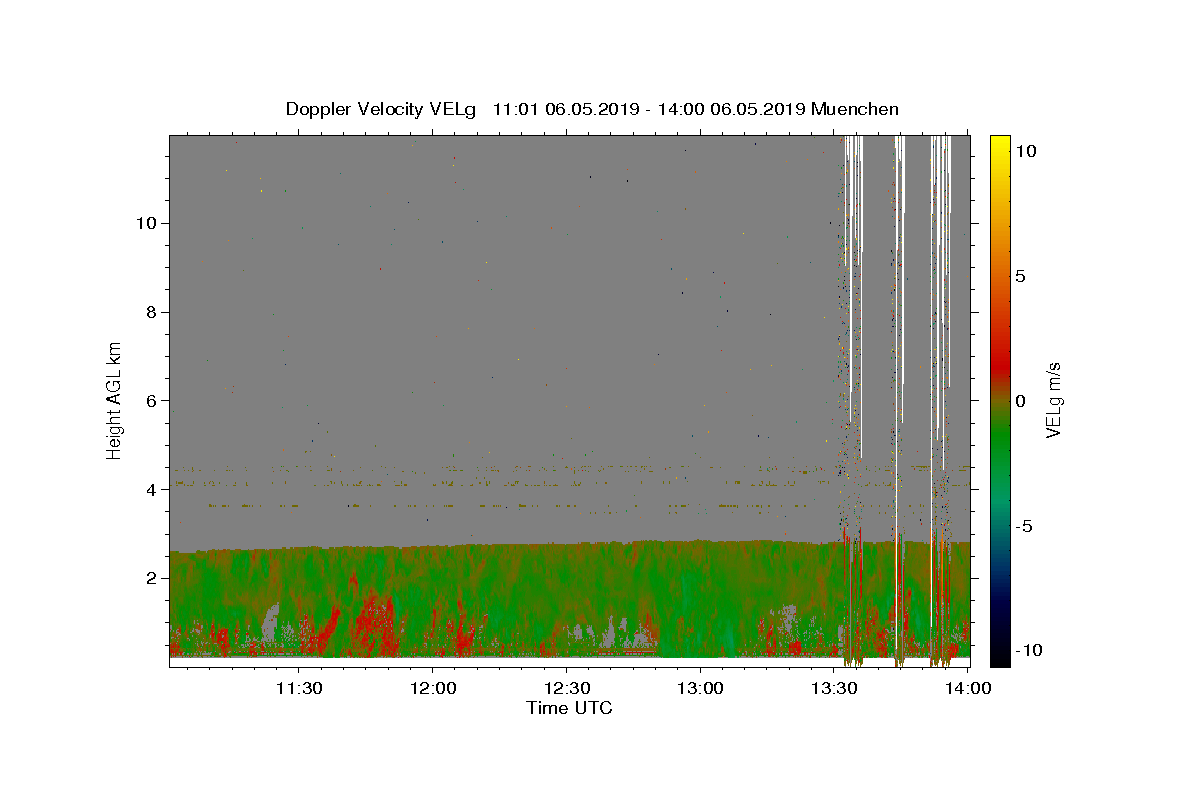Click the colorbar tick label '-10'

click(1027, 650)
